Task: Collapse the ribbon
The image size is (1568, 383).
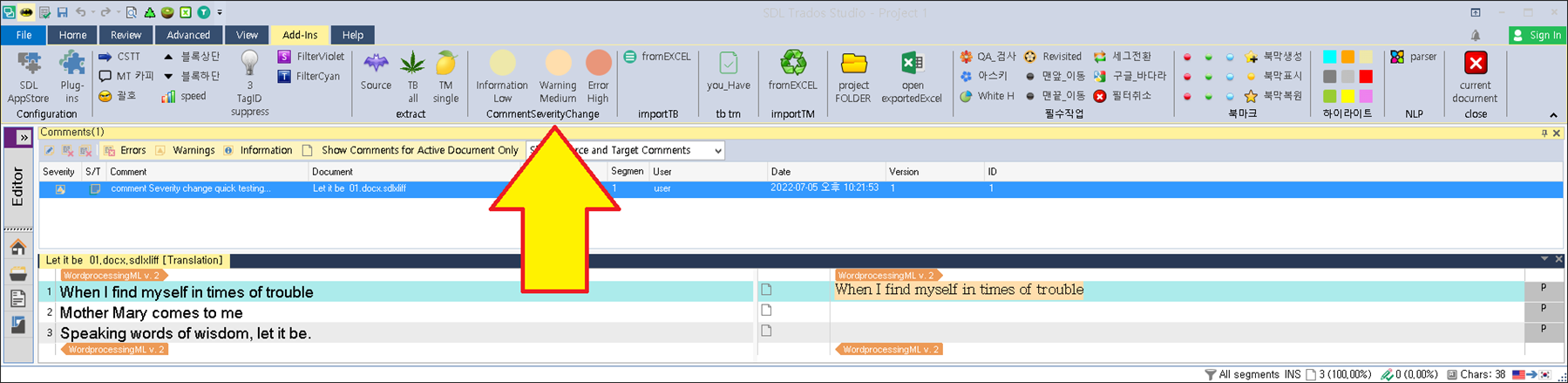Action: (1553, 115)
